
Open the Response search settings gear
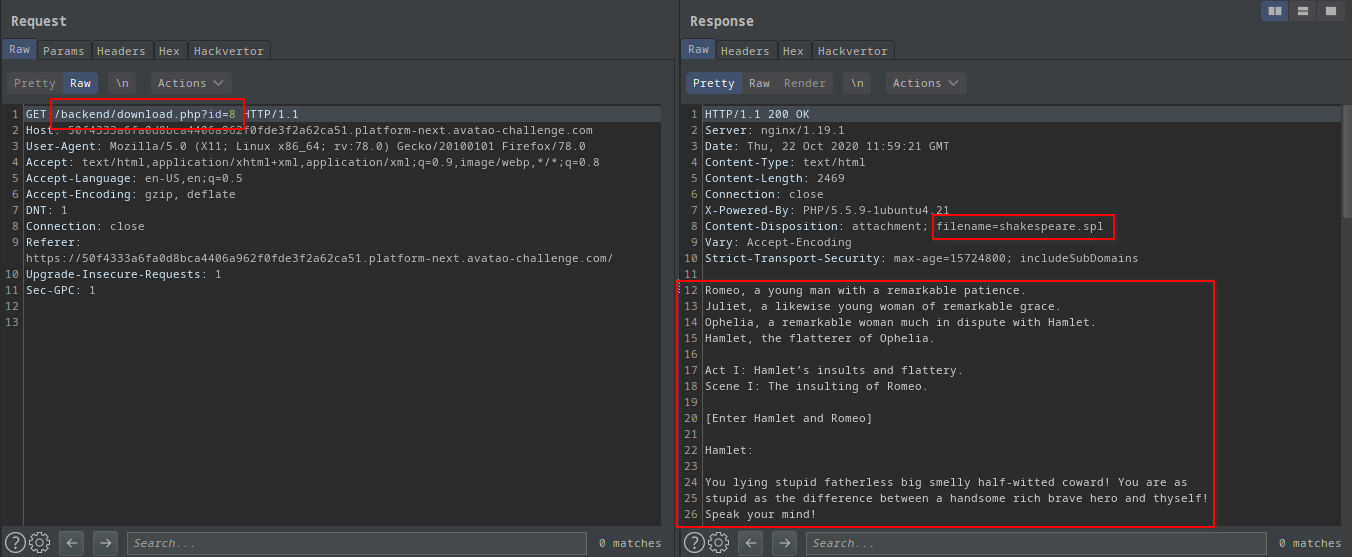coord(719,543)
